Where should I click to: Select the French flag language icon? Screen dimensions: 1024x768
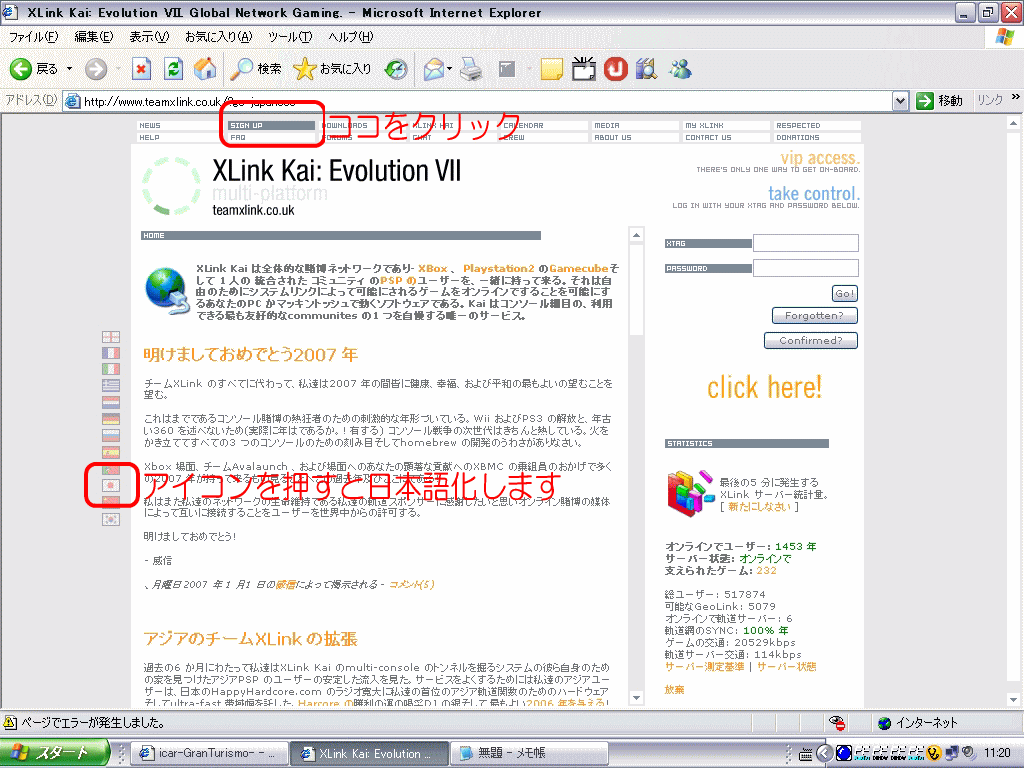pos(111,353)
